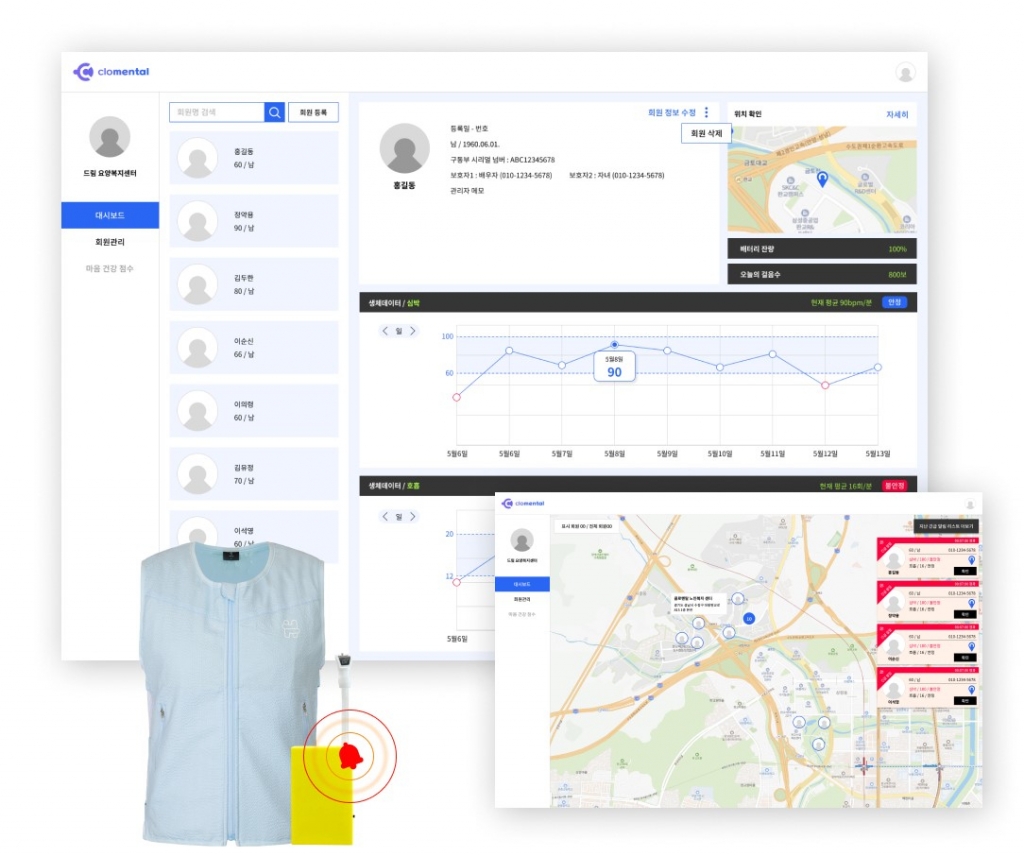The height and width of the screenshot is (856, 1024).
Task: Open the three-dot menu beside 회원 정보 수정
Action: tap(706, 112)
